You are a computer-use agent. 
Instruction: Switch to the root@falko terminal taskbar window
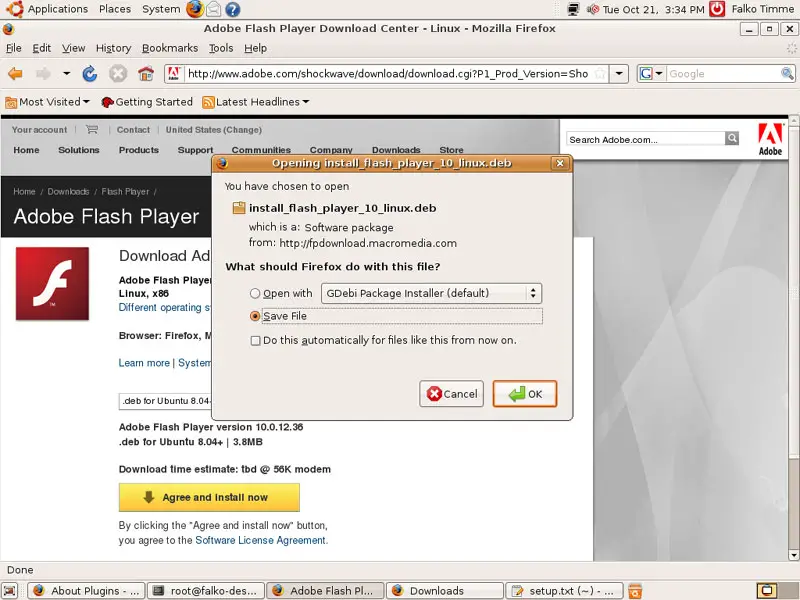tap(206, 591)
